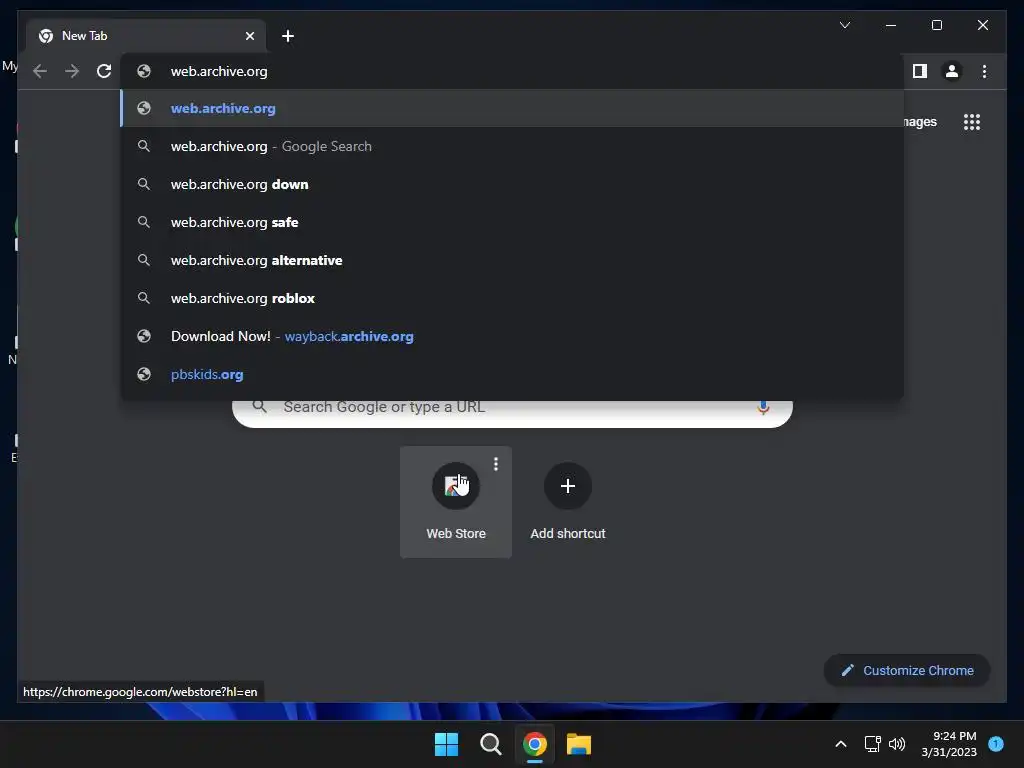
Task: Open File Explorer from the taskbar
Action: coord(579,744)
